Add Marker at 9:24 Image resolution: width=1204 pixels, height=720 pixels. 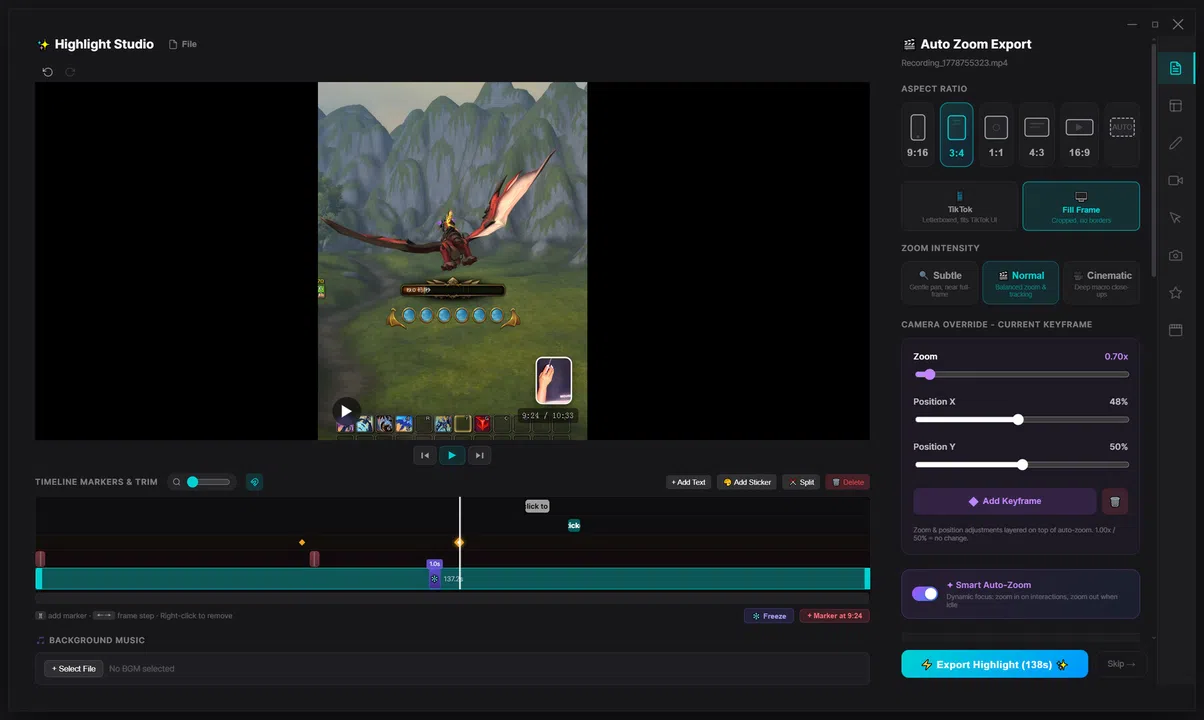click(834, 616)
